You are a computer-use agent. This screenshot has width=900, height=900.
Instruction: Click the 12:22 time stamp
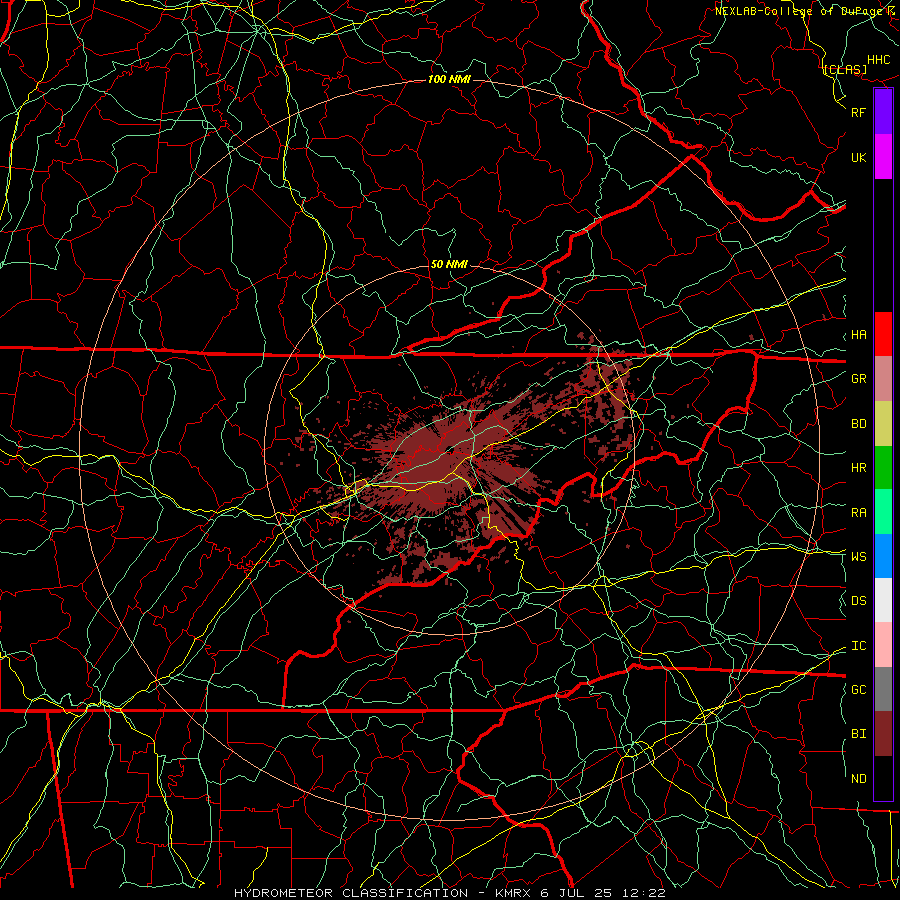click(646, 893)
